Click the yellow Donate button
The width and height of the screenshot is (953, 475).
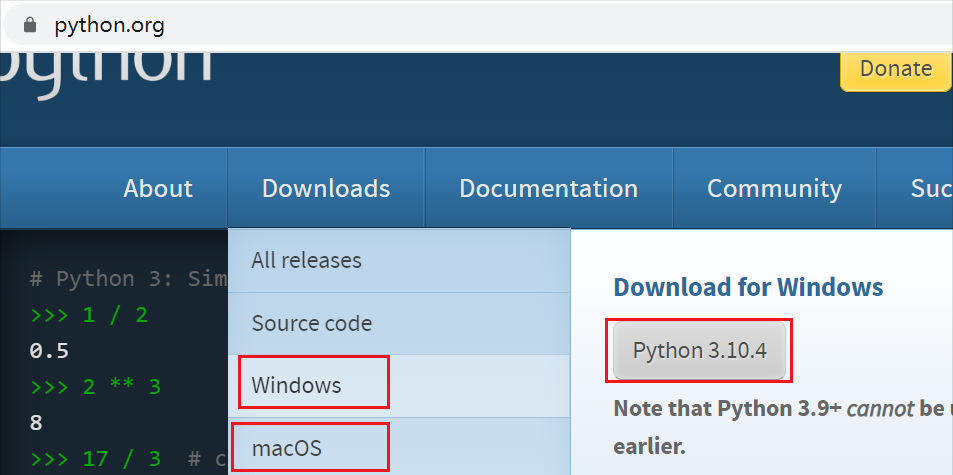click(x=896, y=69)
